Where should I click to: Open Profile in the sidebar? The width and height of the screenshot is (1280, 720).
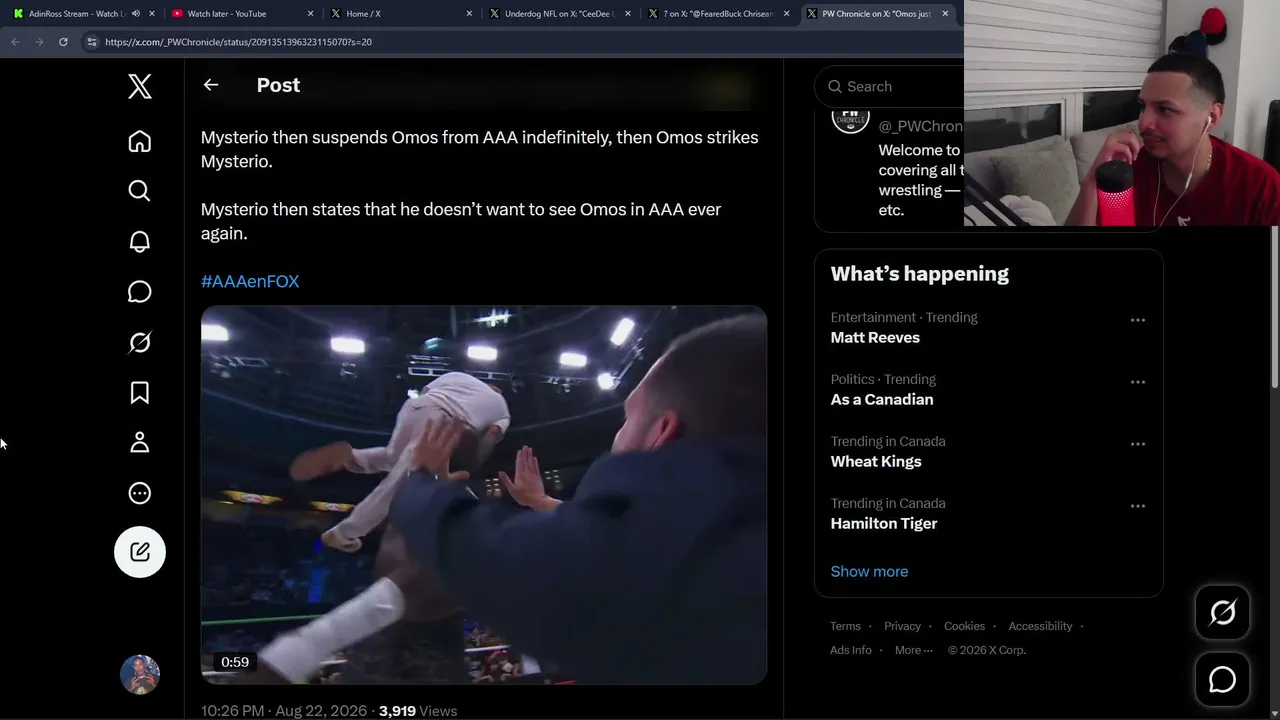click(x=140, y=442)
